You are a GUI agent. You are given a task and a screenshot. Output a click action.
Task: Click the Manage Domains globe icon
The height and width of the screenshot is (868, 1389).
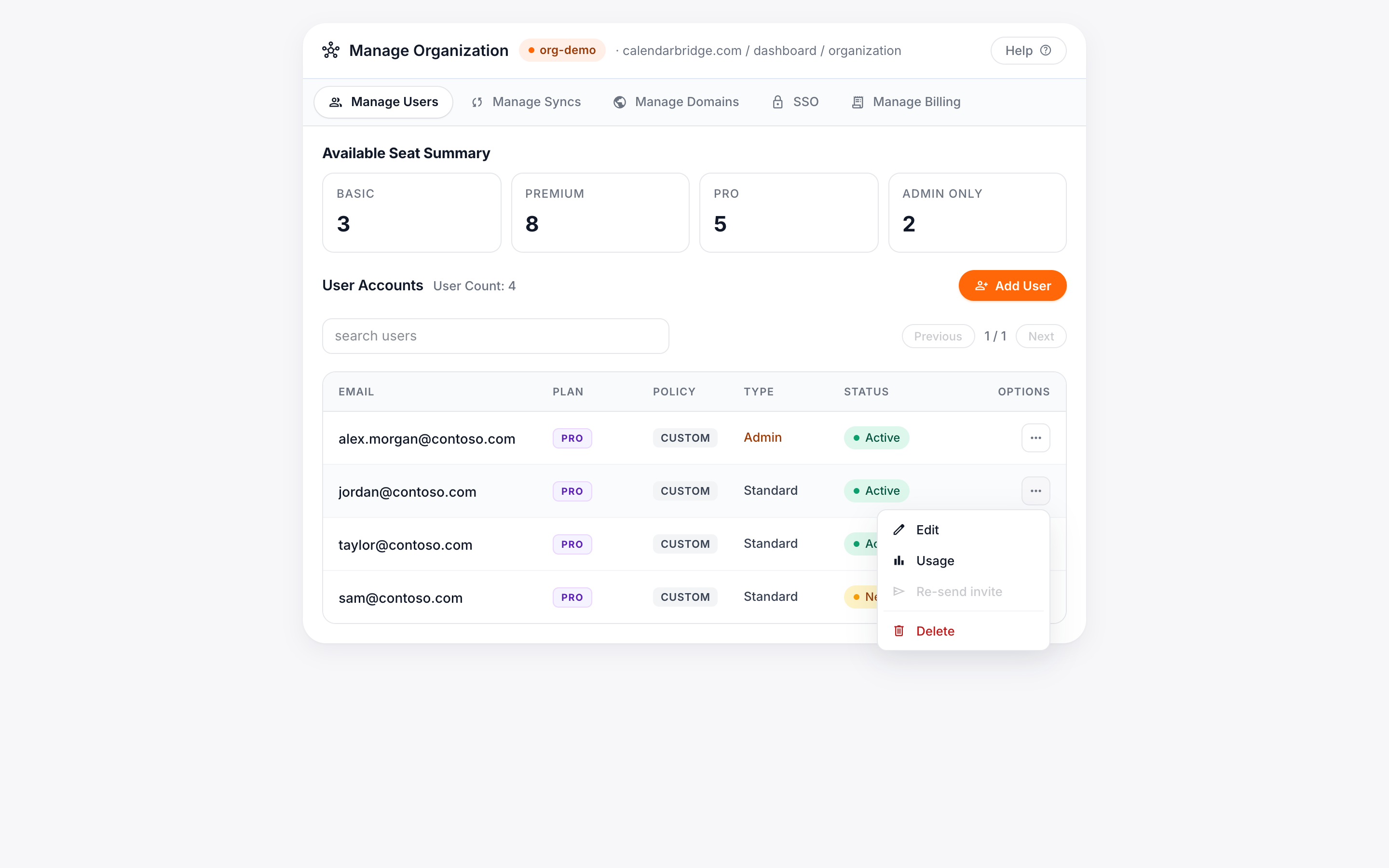619,102
